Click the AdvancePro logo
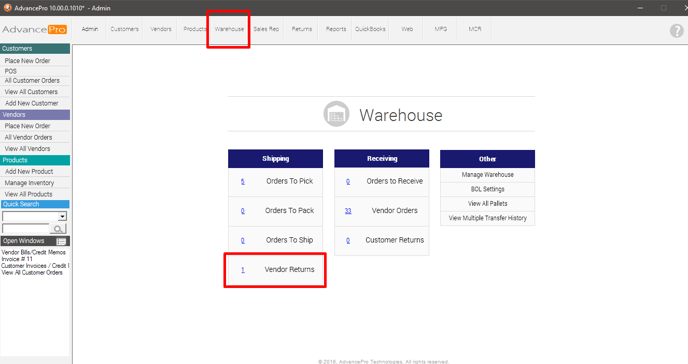Viewport: 688px width, 364px height. (34, 29)
